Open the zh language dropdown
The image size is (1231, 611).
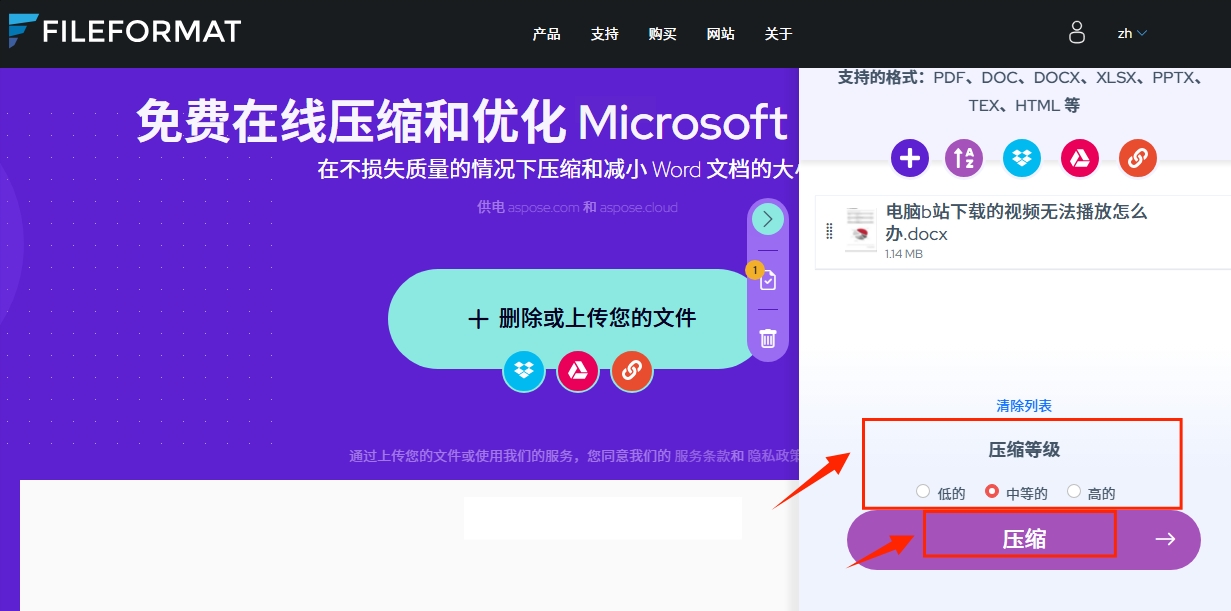(1132, 33)
